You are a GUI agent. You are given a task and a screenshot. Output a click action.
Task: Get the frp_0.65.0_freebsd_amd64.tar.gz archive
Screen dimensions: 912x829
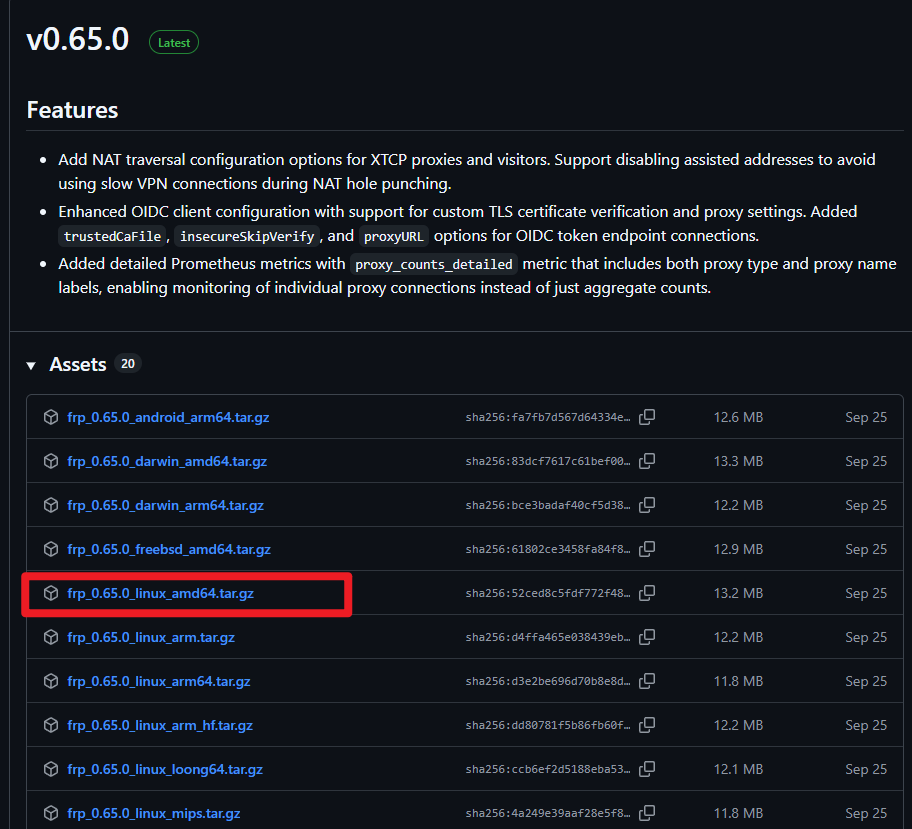[169, 549]
